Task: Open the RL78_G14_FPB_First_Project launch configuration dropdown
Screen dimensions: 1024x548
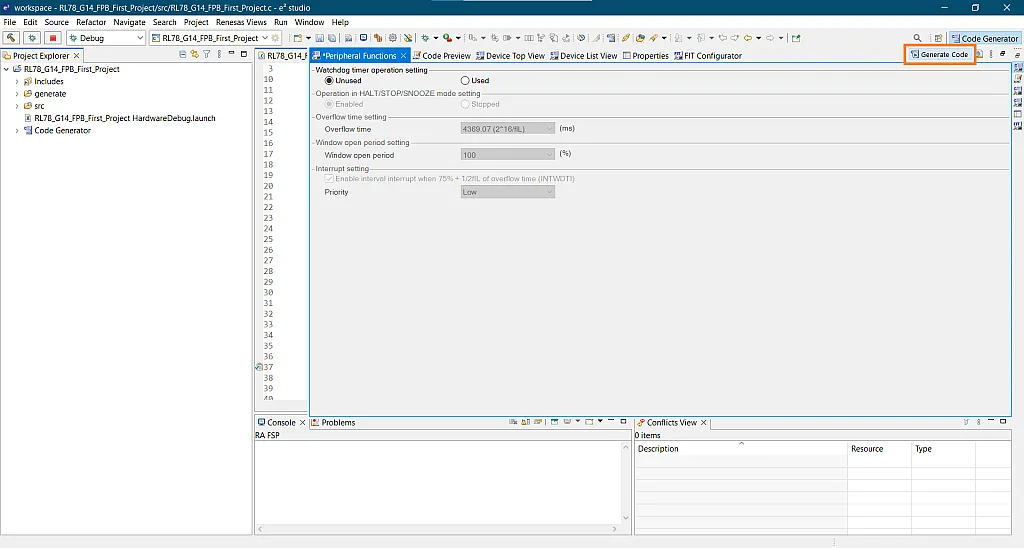Action: 264,38
